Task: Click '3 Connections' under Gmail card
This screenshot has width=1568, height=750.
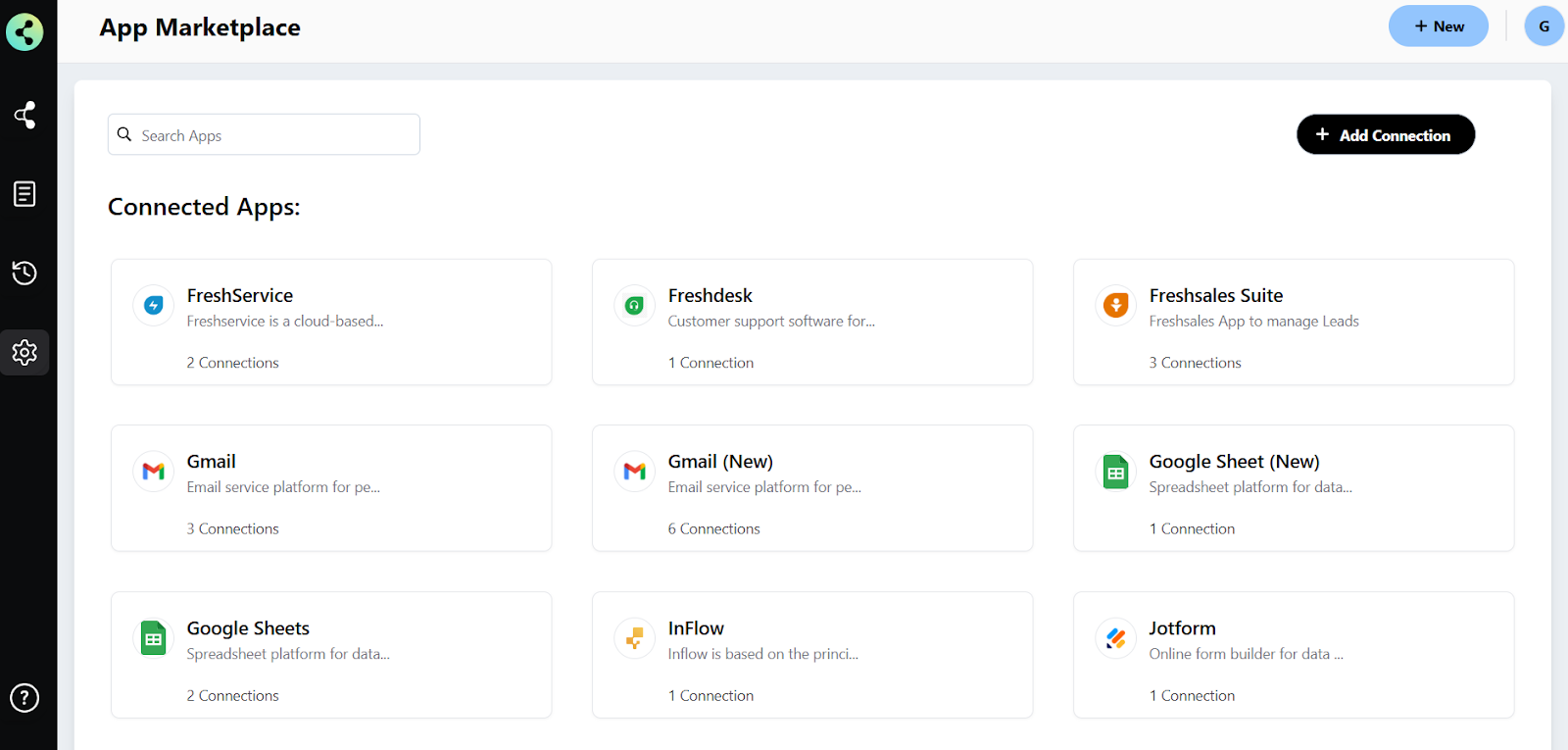Action: coord(233,528)
